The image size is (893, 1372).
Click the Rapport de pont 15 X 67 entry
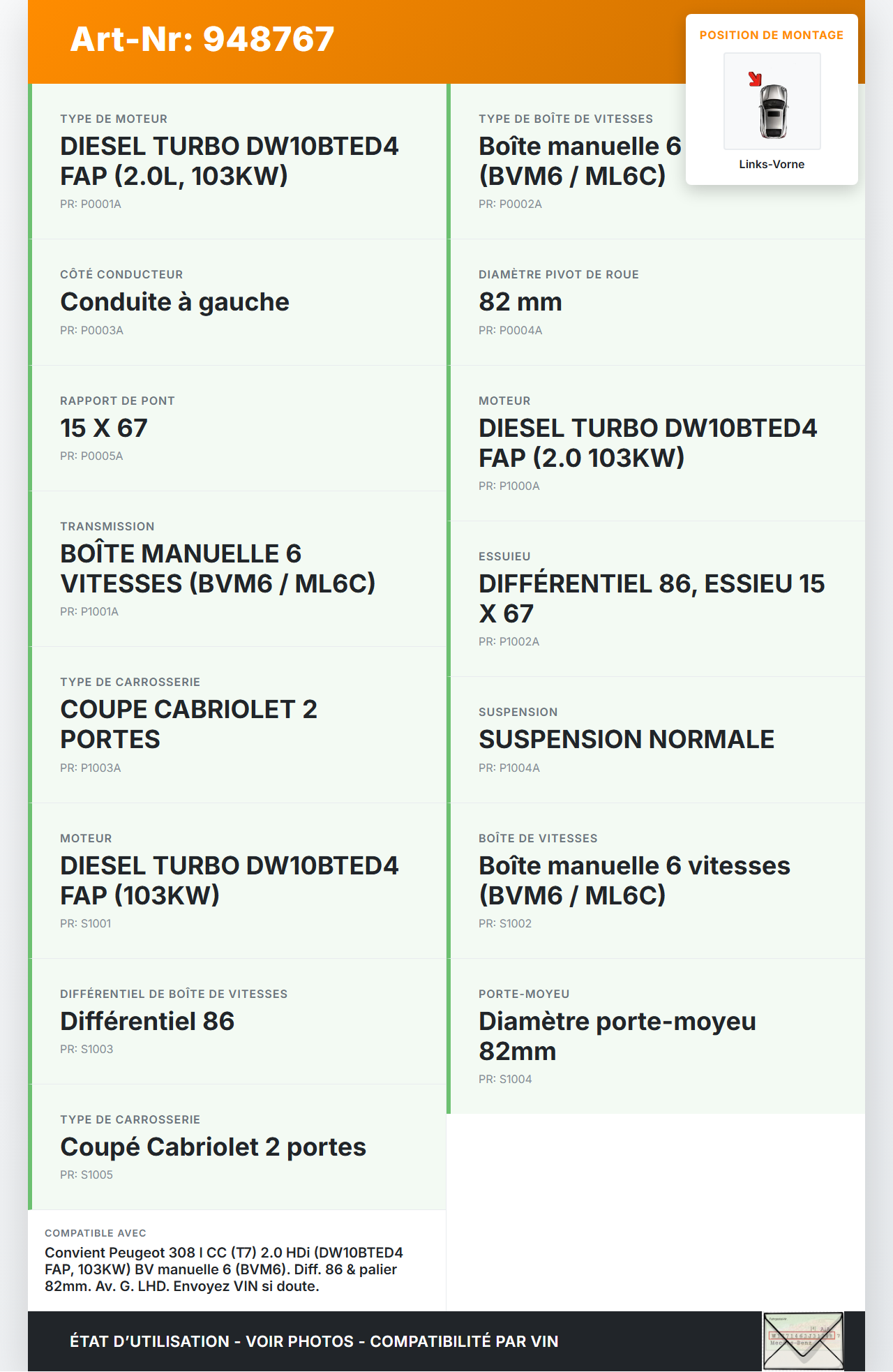tap(237, 428)
